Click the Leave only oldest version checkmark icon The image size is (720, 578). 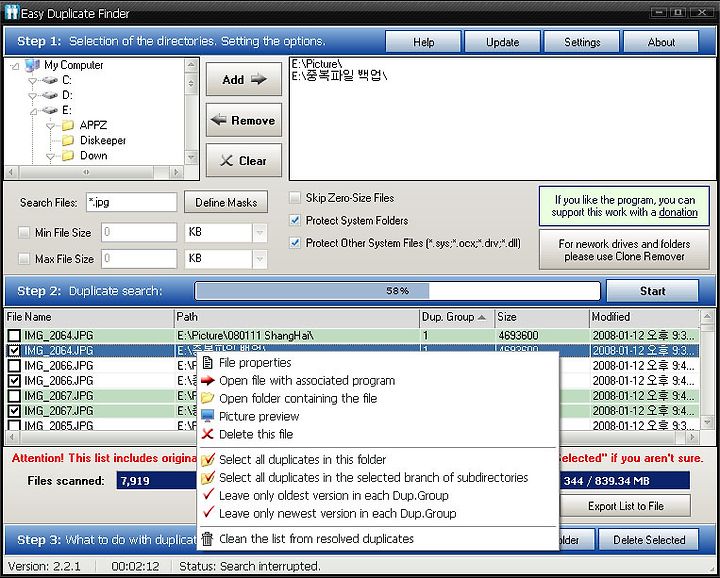pyautogui.click(x=208, y=494)
